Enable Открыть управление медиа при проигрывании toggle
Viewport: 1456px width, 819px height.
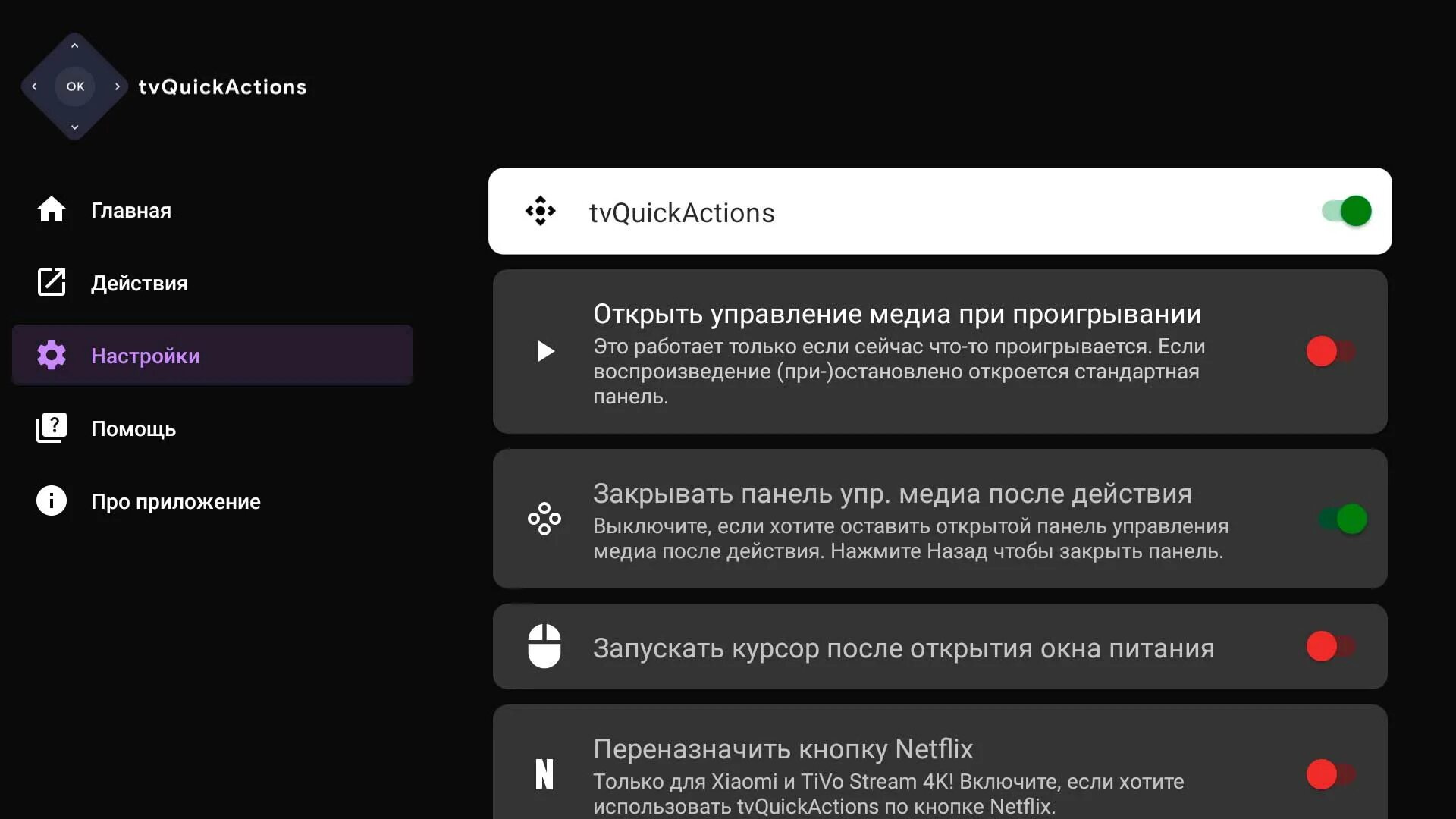(x=1331, y=351)
